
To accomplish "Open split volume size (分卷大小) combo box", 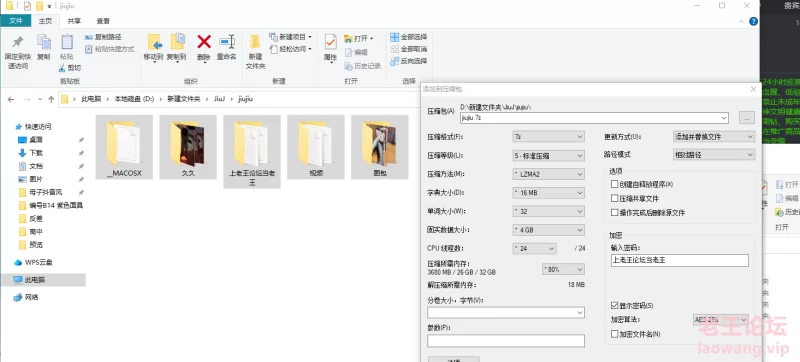I will (x=506, y=312).
